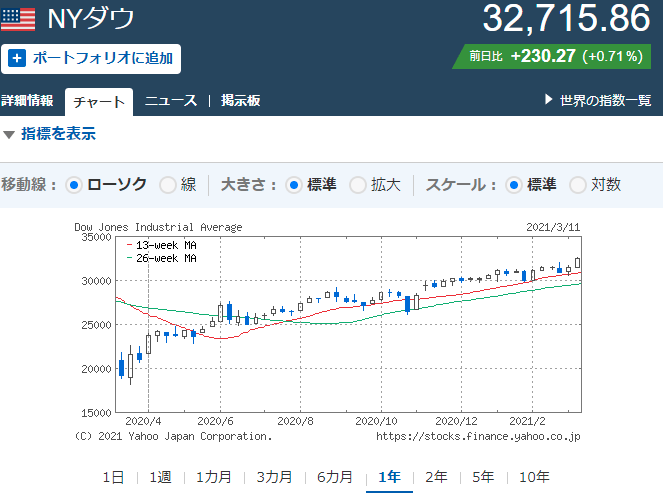Select ローソク chart type radio
This screenshot has width=663, height=500.
point(74,185)
